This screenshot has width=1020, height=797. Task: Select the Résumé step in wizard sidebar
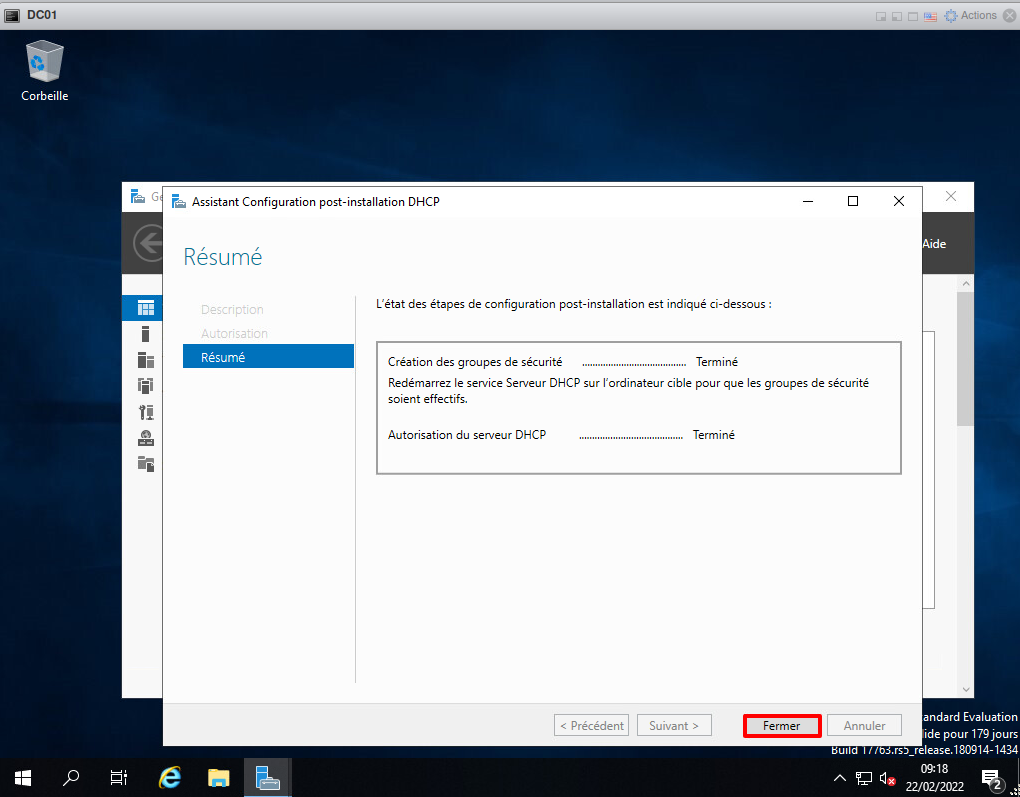[x=268, y=357]
